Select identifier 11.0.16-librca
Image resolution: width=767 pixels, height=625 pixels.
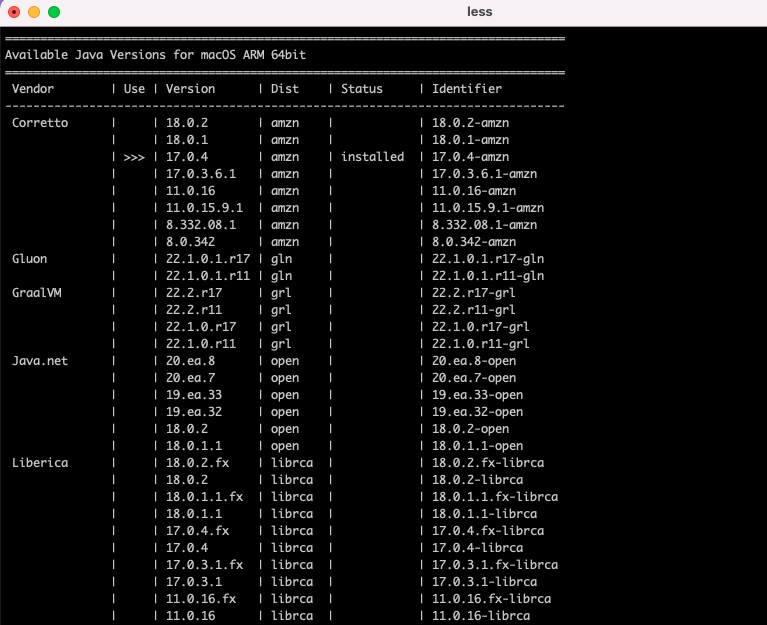(x=480, y=616)
